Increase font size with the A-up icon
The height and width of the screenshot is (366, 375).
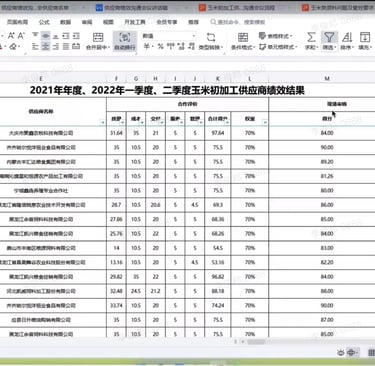pyautogui.click(x=11, y=36)
